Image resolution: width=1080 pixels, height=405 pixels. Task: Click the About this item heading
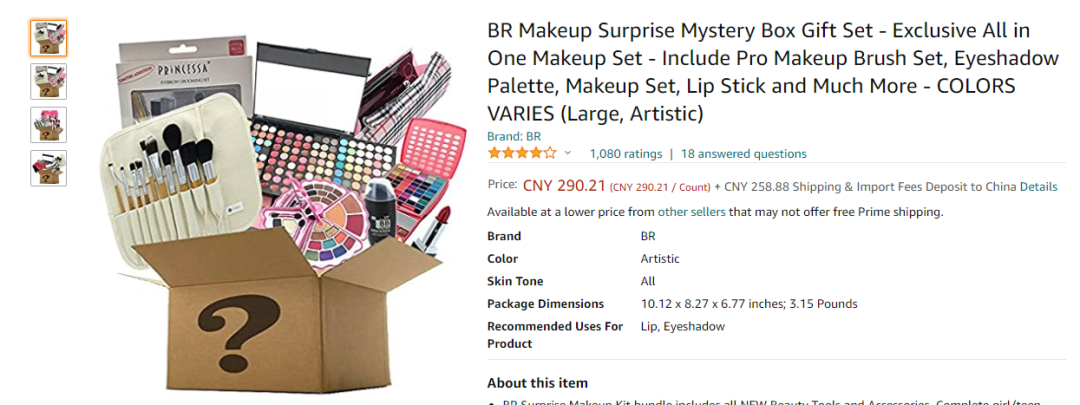point(537,383)
